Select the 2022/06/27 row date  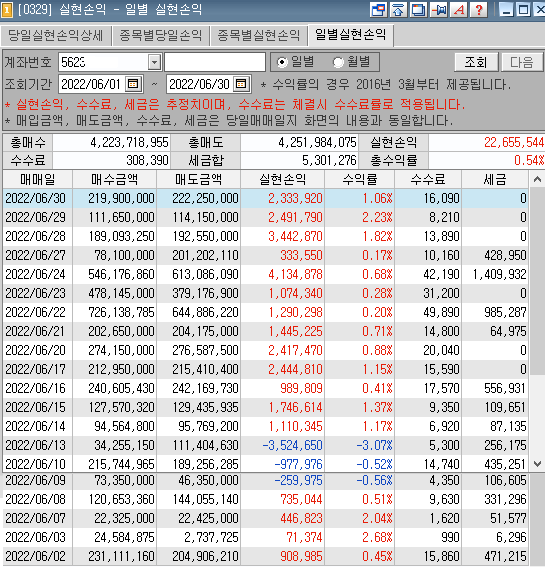[x=35, y=255]
